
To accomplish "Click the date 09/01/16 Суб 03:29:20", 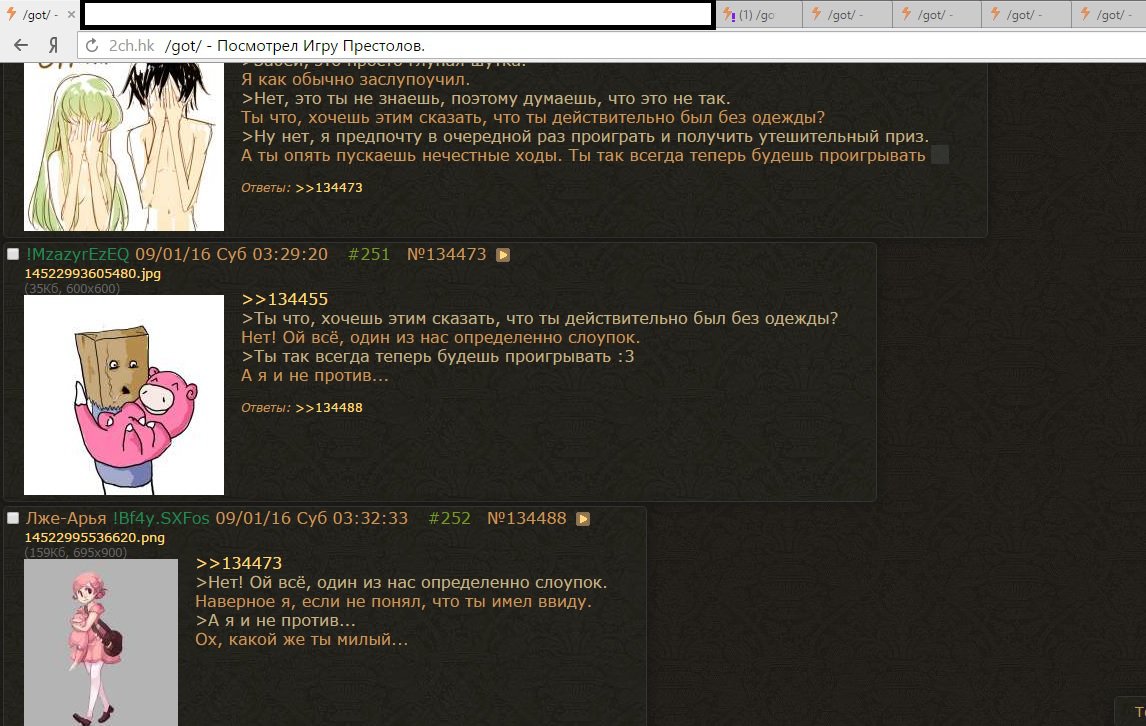I will [x=232, y=254].
